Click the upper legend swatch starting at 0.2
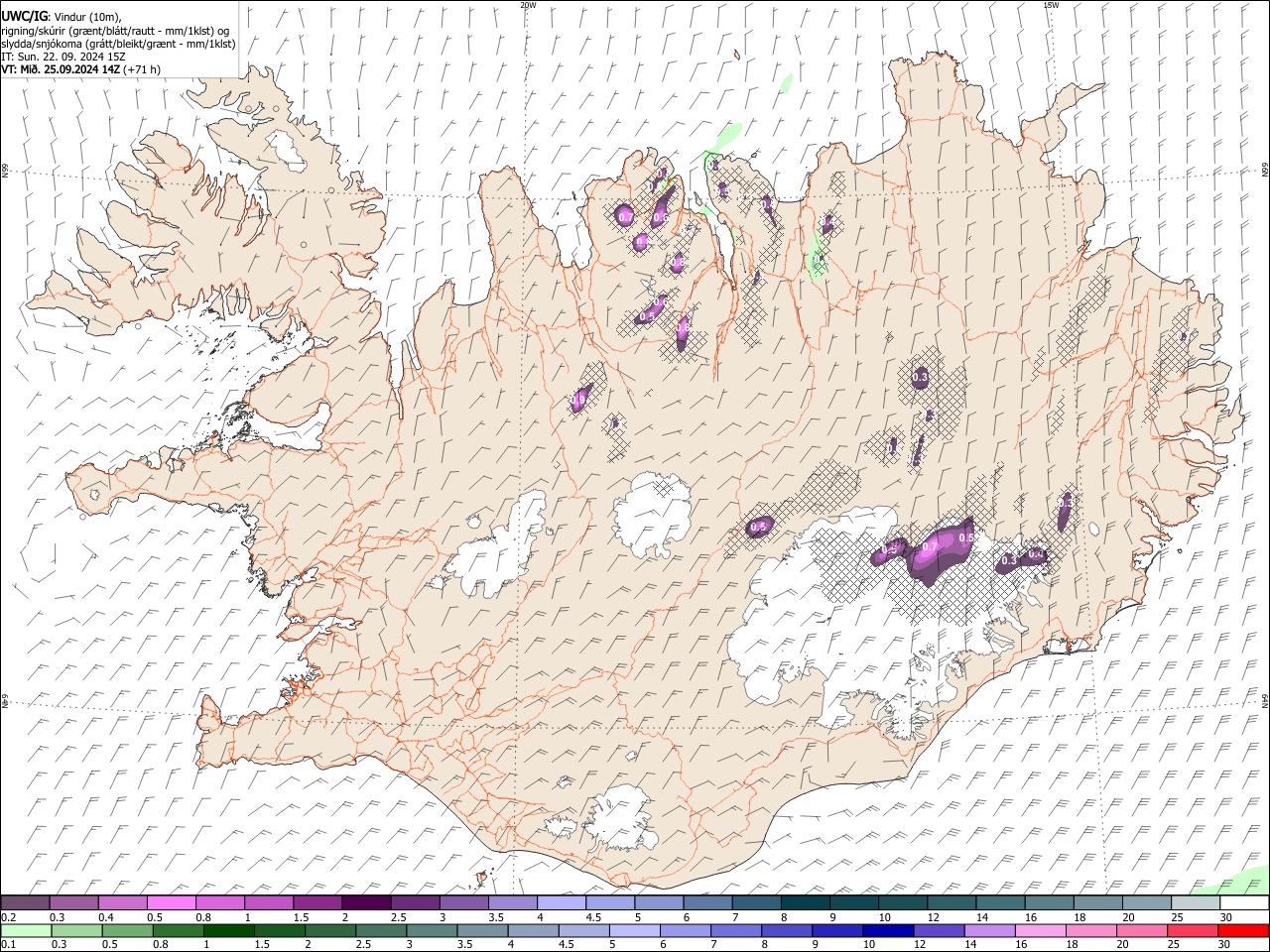Image resolution: width=1270 pixels, height=952 pixels. coord(26,902)
